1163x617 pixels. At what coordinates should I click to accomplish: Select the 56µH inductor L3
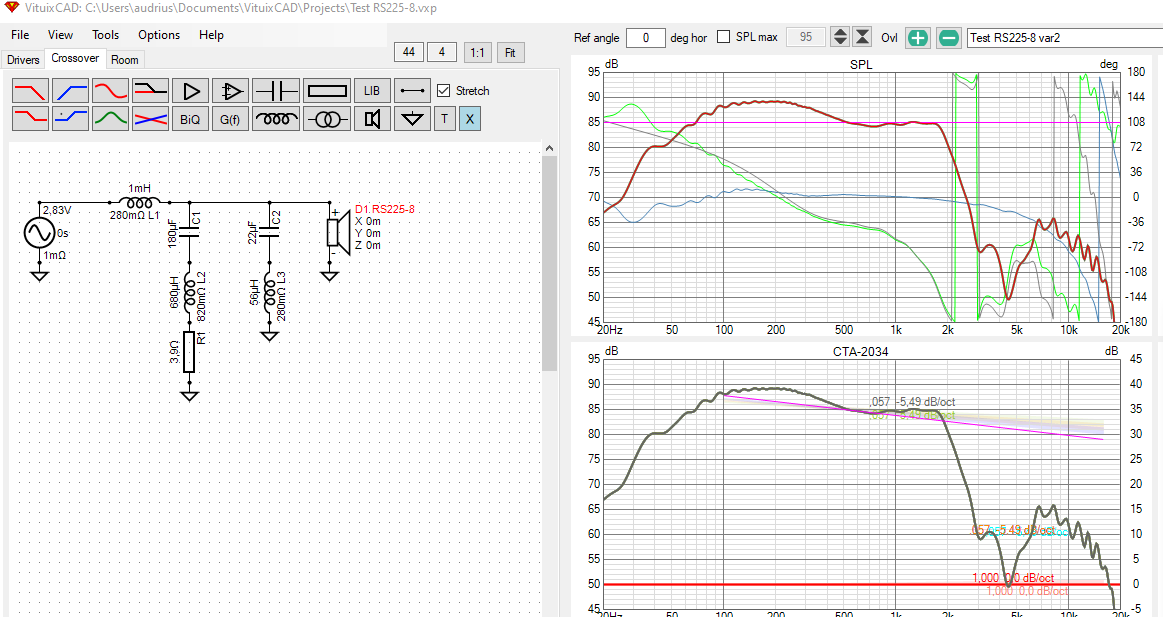(x=269, y=294)
